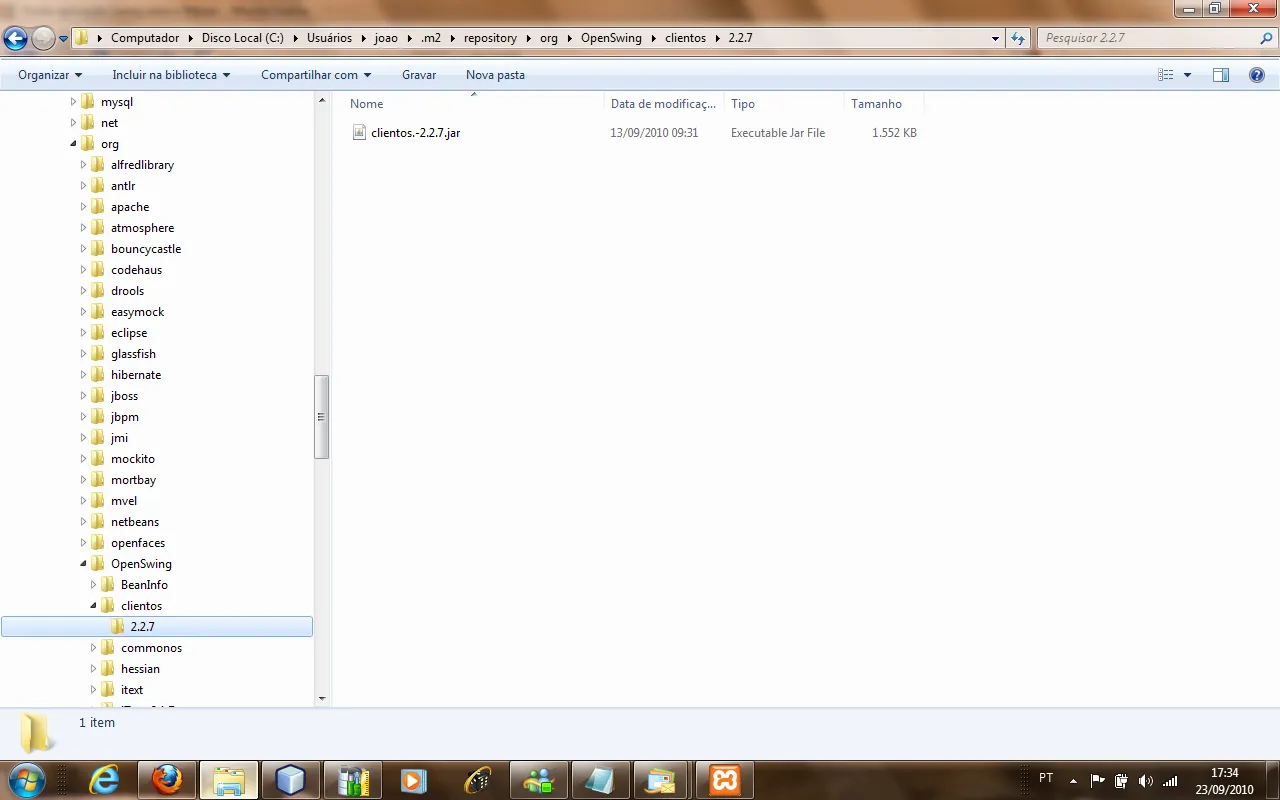Expand the BeanInfo folder node

tap(93, 585)
